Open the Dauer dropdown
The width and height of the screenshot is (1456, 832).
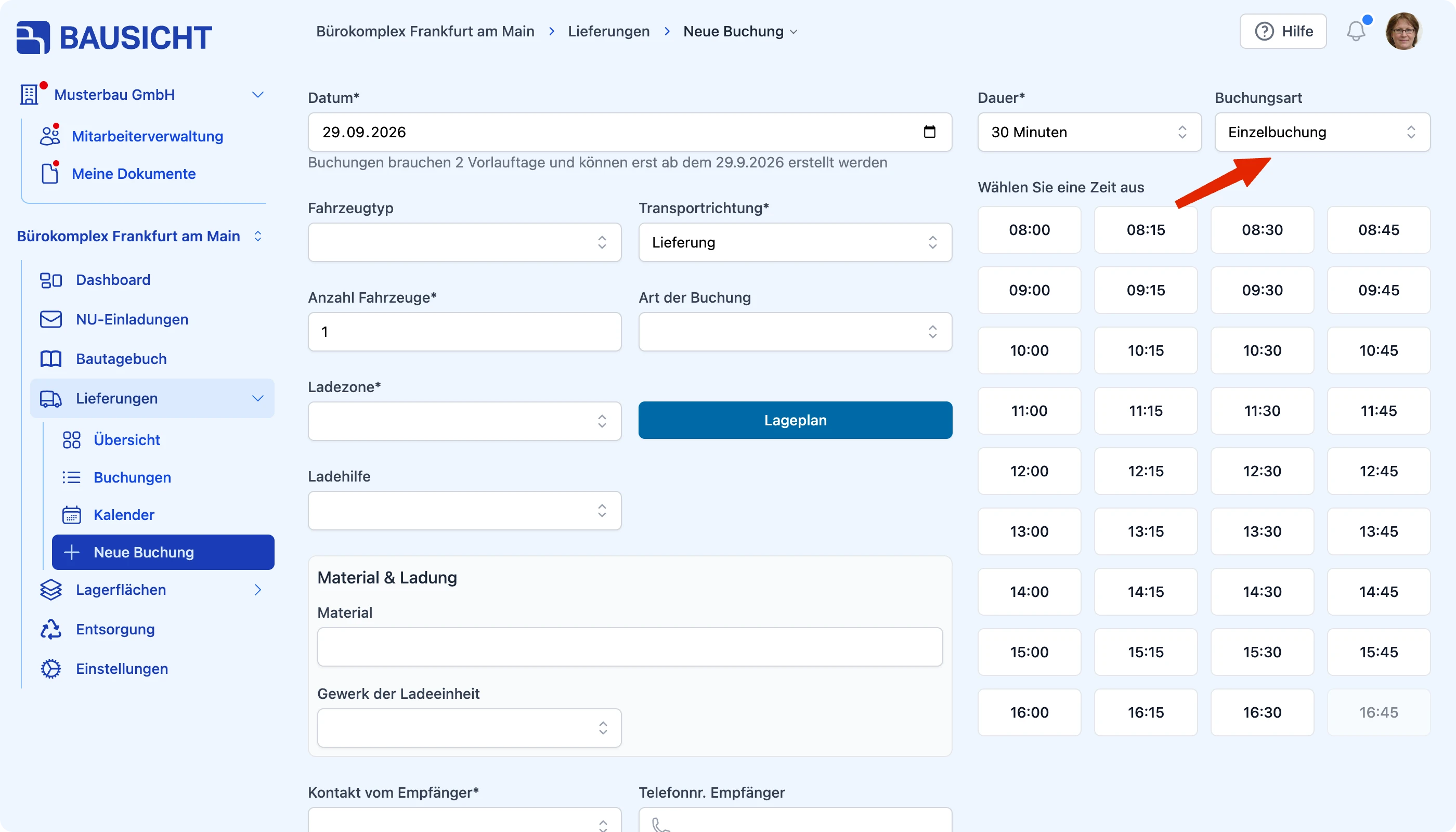[x=1089, y=132]
